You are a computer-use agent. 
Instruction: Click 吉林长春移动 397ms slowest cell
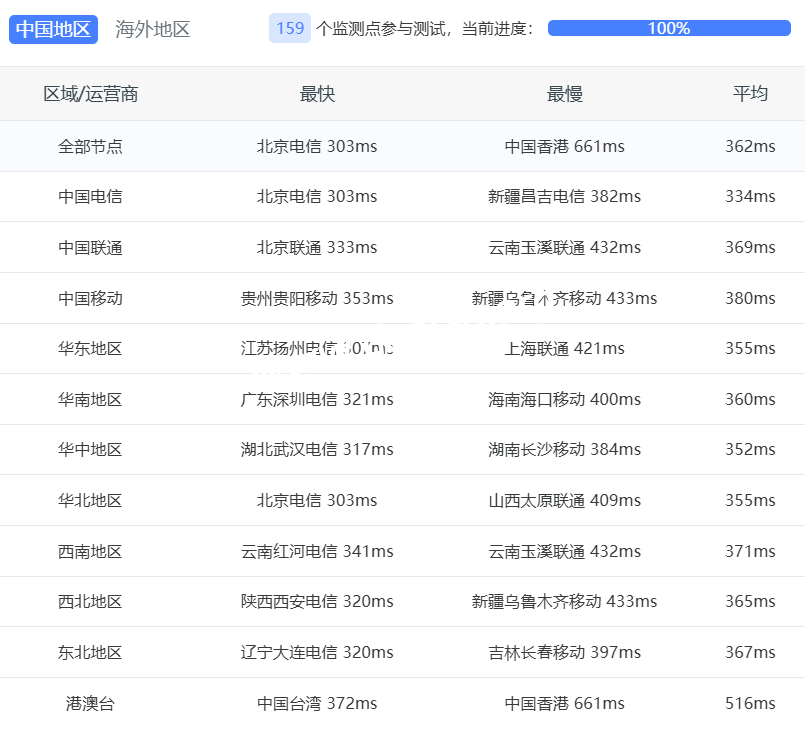pos(564,652)
